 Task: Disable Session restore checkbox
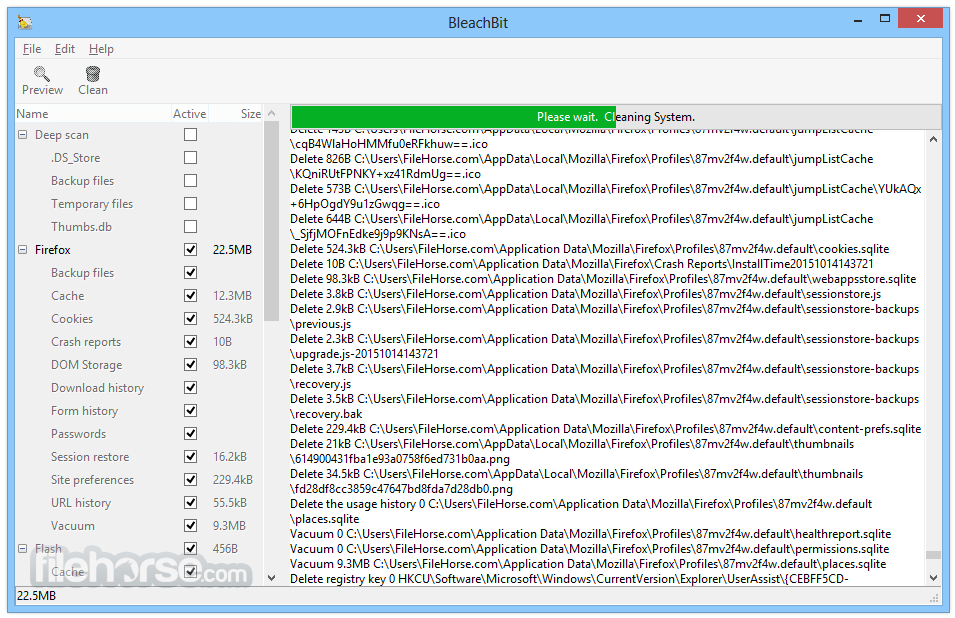tap(191, 457)
